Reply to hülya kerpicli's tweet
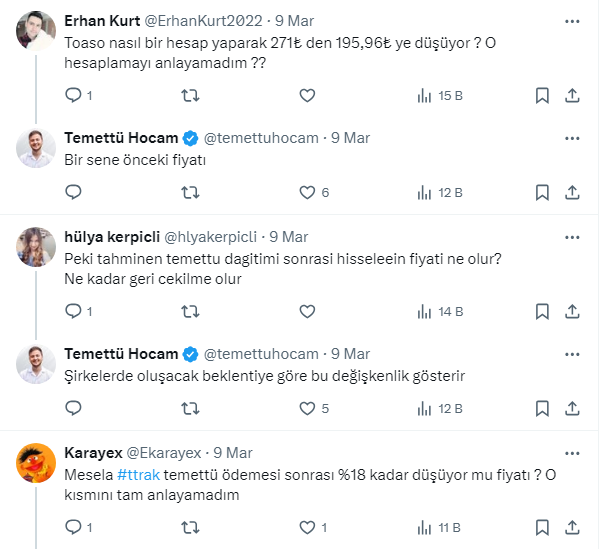 72,311
